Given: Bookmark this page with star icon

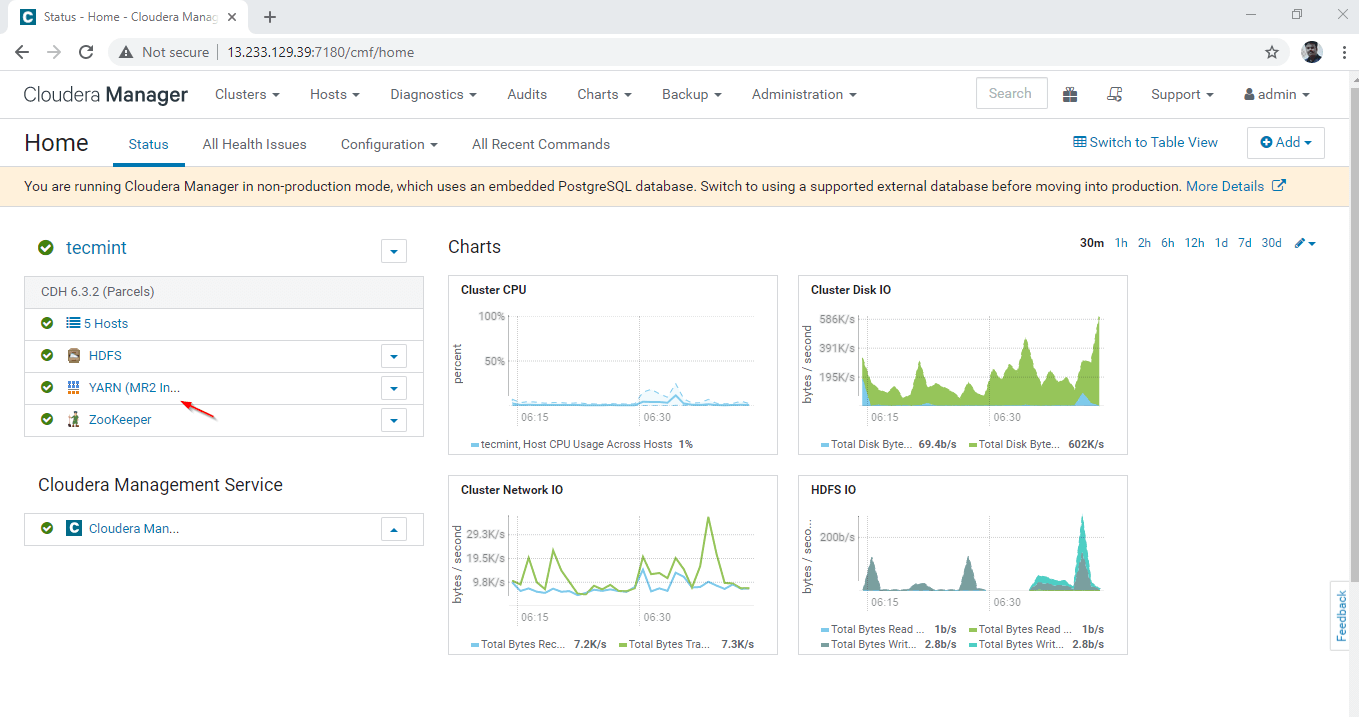Looking at the screenshot, I should [x=1272, y=52].
